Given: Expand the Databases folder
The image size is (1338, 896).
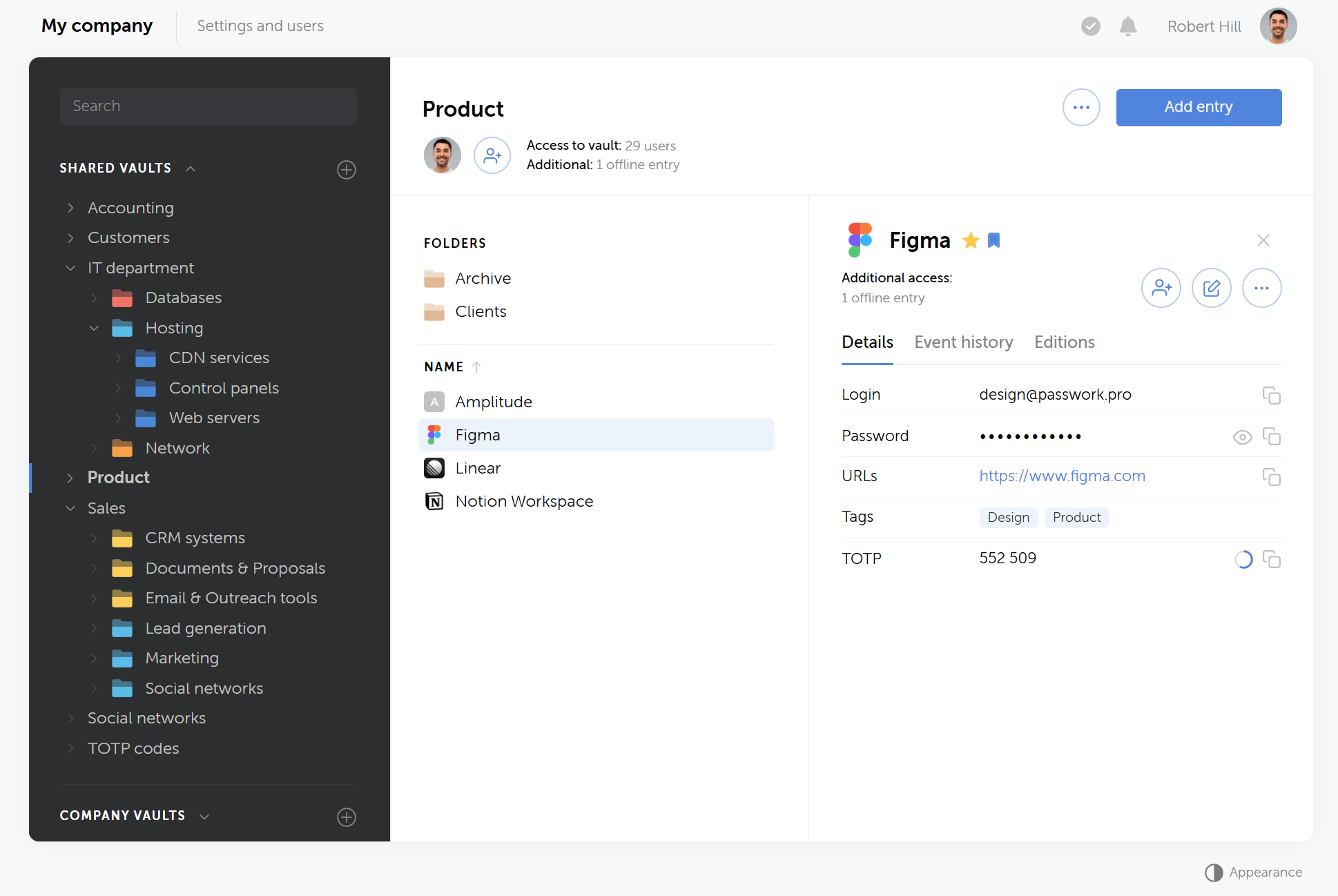Looking at the screenshot, I should (x=94, y=298).
